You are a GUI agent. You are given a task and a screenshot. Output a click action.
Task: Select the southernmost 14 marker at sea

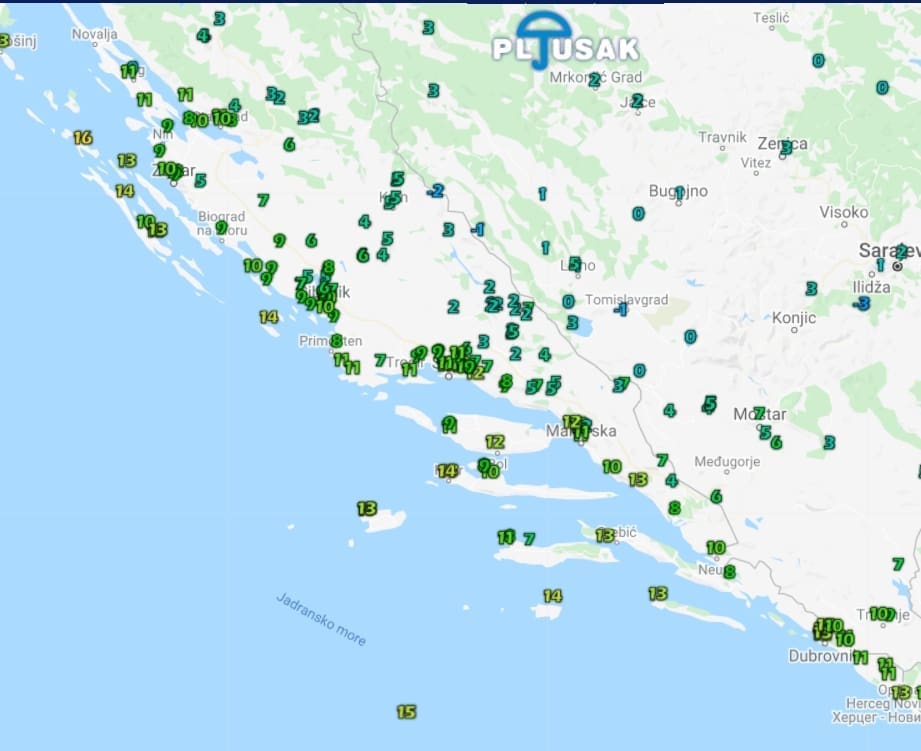point(552,596)
